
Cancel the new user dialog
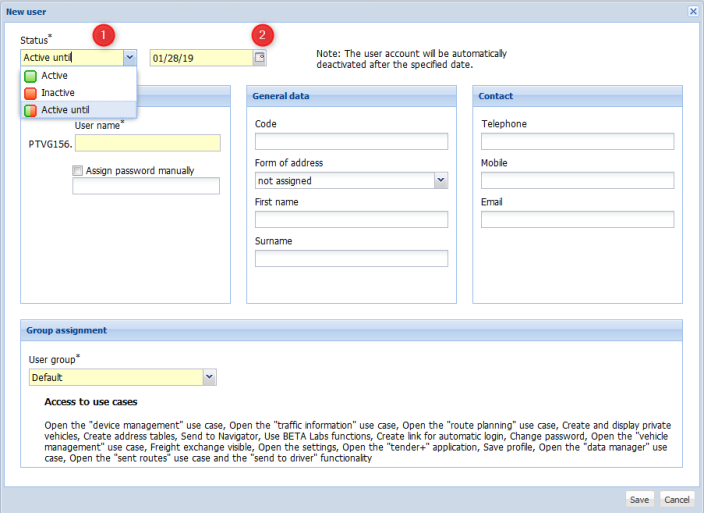[677, 500]
